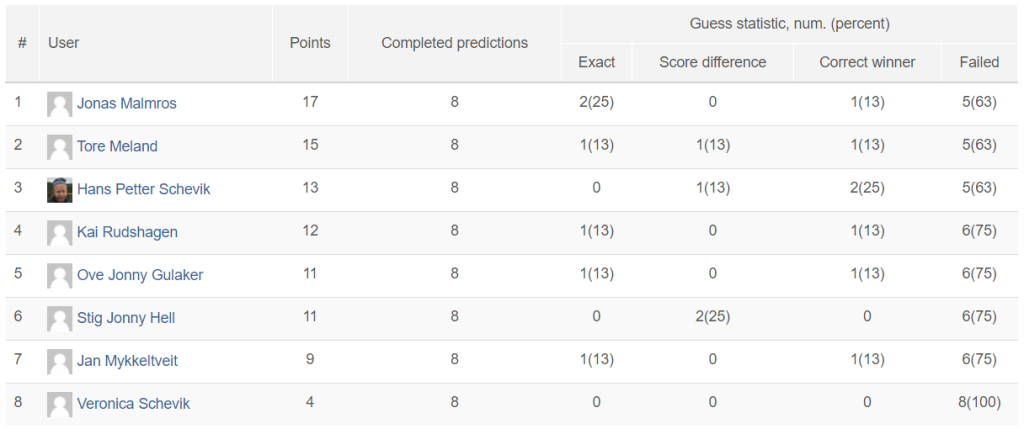Click Jonas Malmros avatar placeholder icon
Screen dimensions: 1024x429
click(x=59, y=104)
